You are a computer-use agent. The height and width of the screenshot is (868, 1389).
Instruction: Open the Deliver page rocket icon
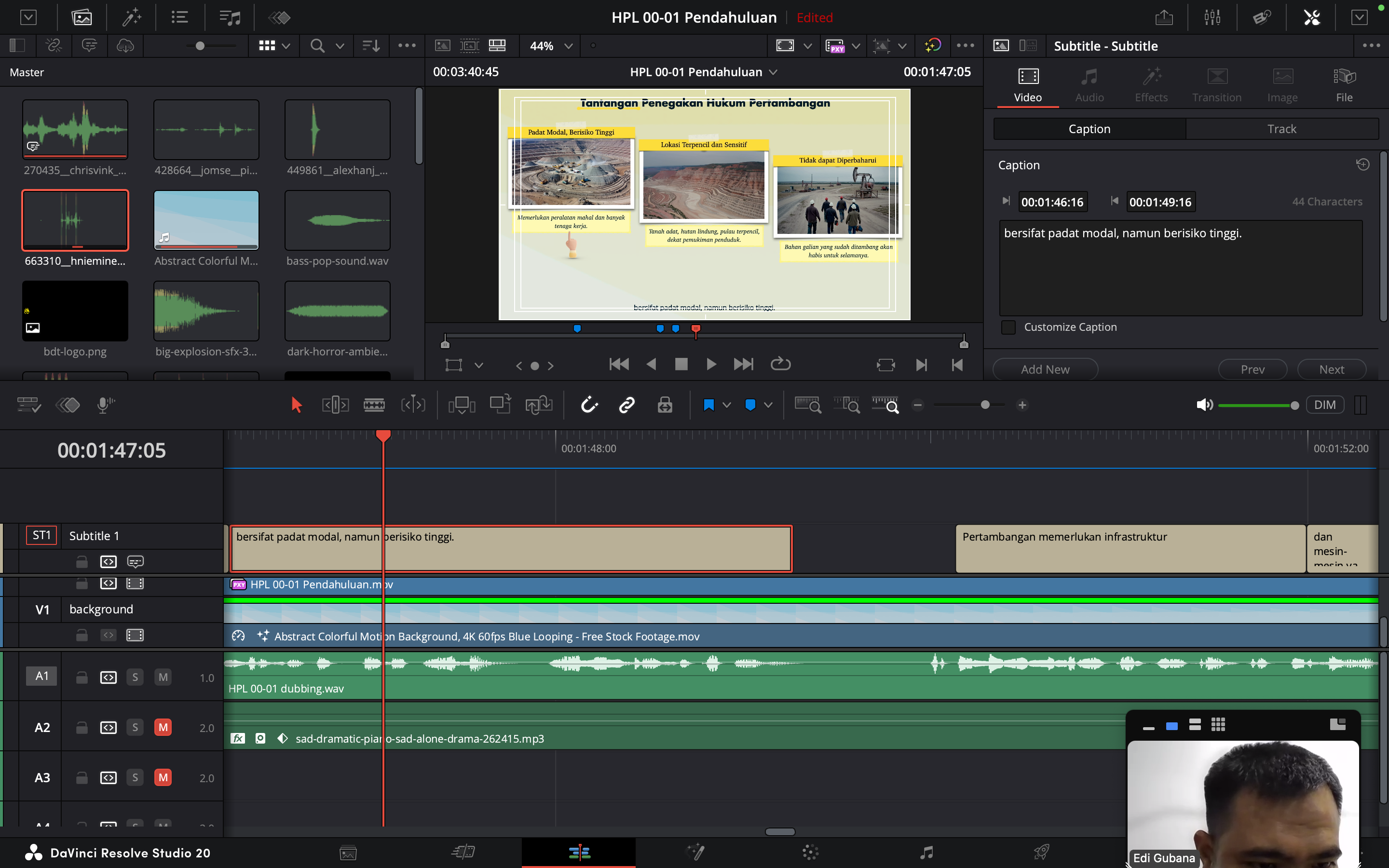tap(1041, 853)
